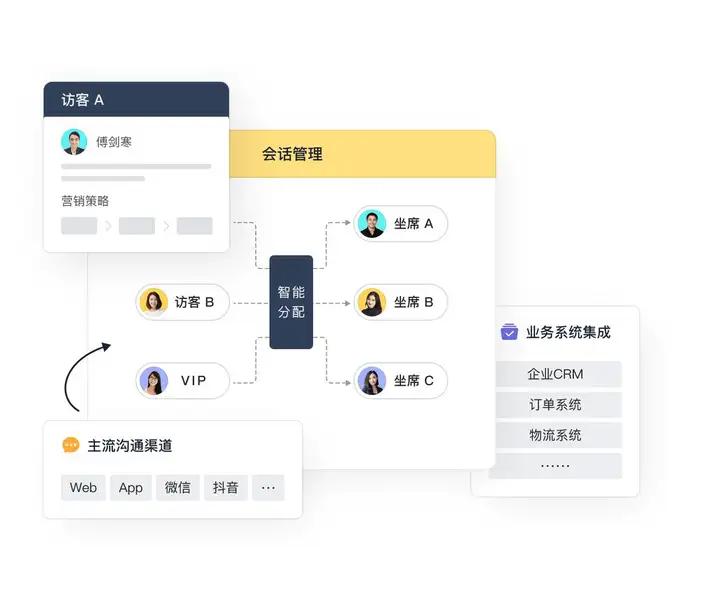This screenshot has height=611, width=720.
Task: Expand more channels ellipsis tag
Action: pos(268,488)
